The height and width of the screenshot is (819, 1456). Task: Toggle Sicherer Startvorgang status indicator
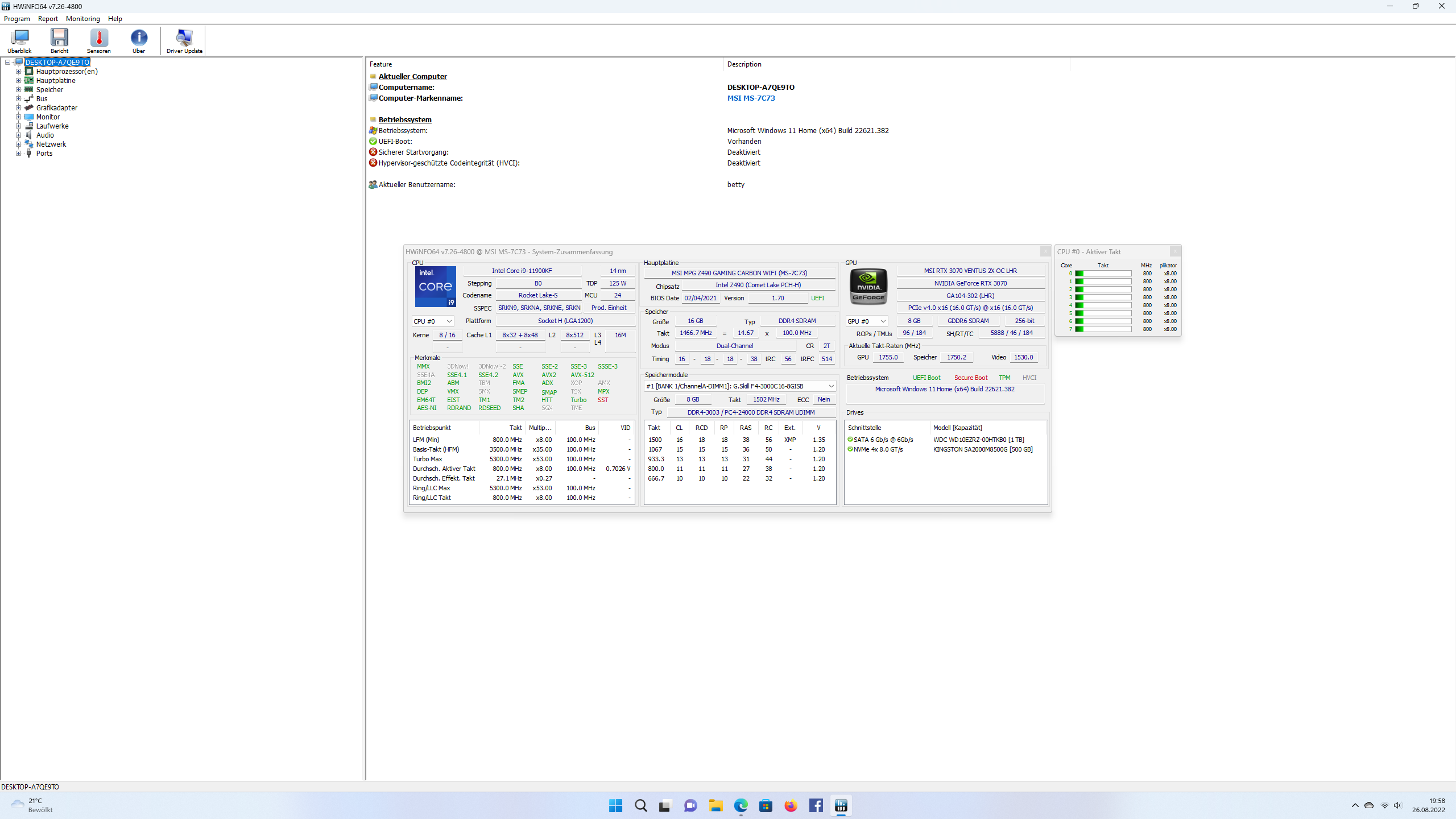(x=376, y=152)
